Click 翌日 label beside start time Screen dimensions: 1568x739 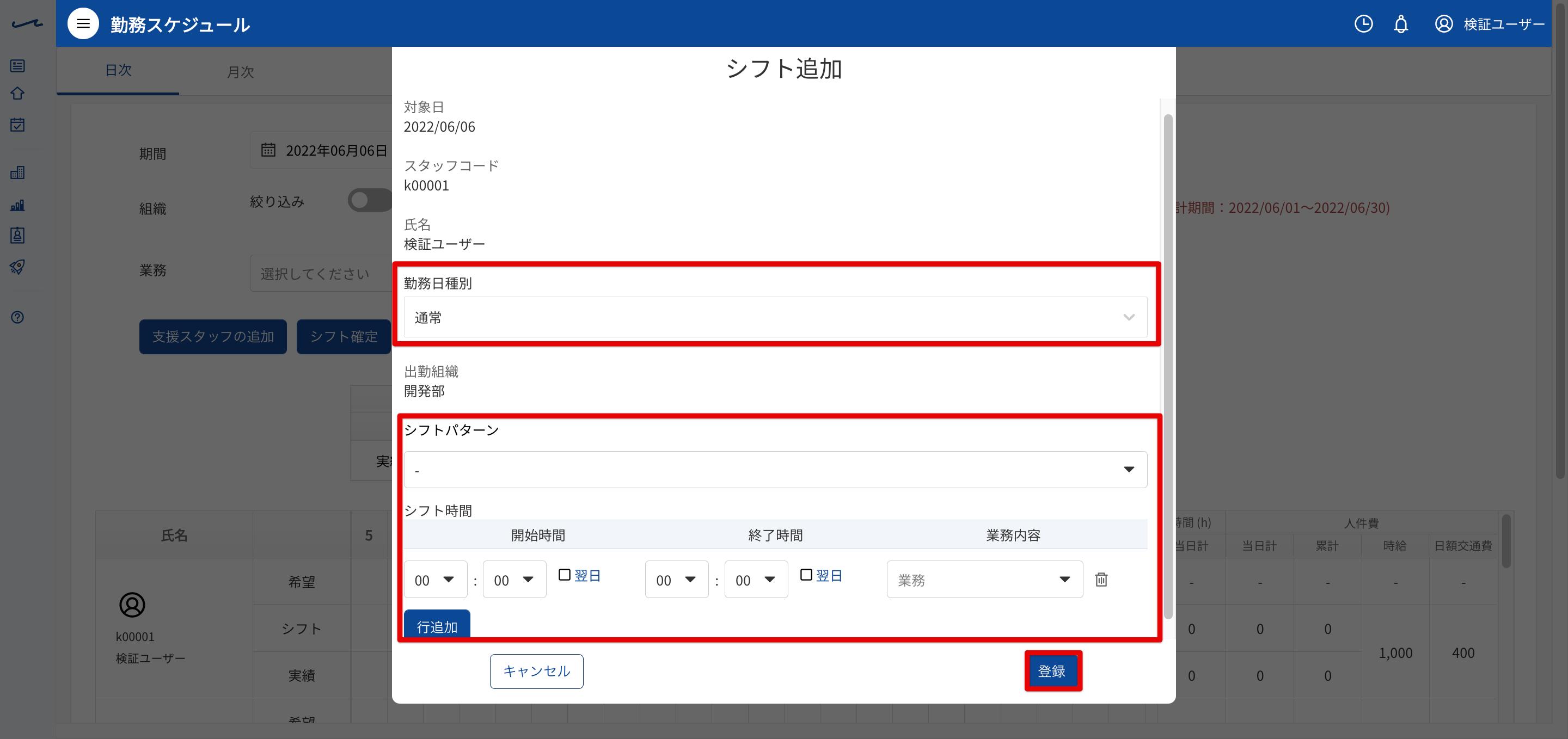(587, 575)
